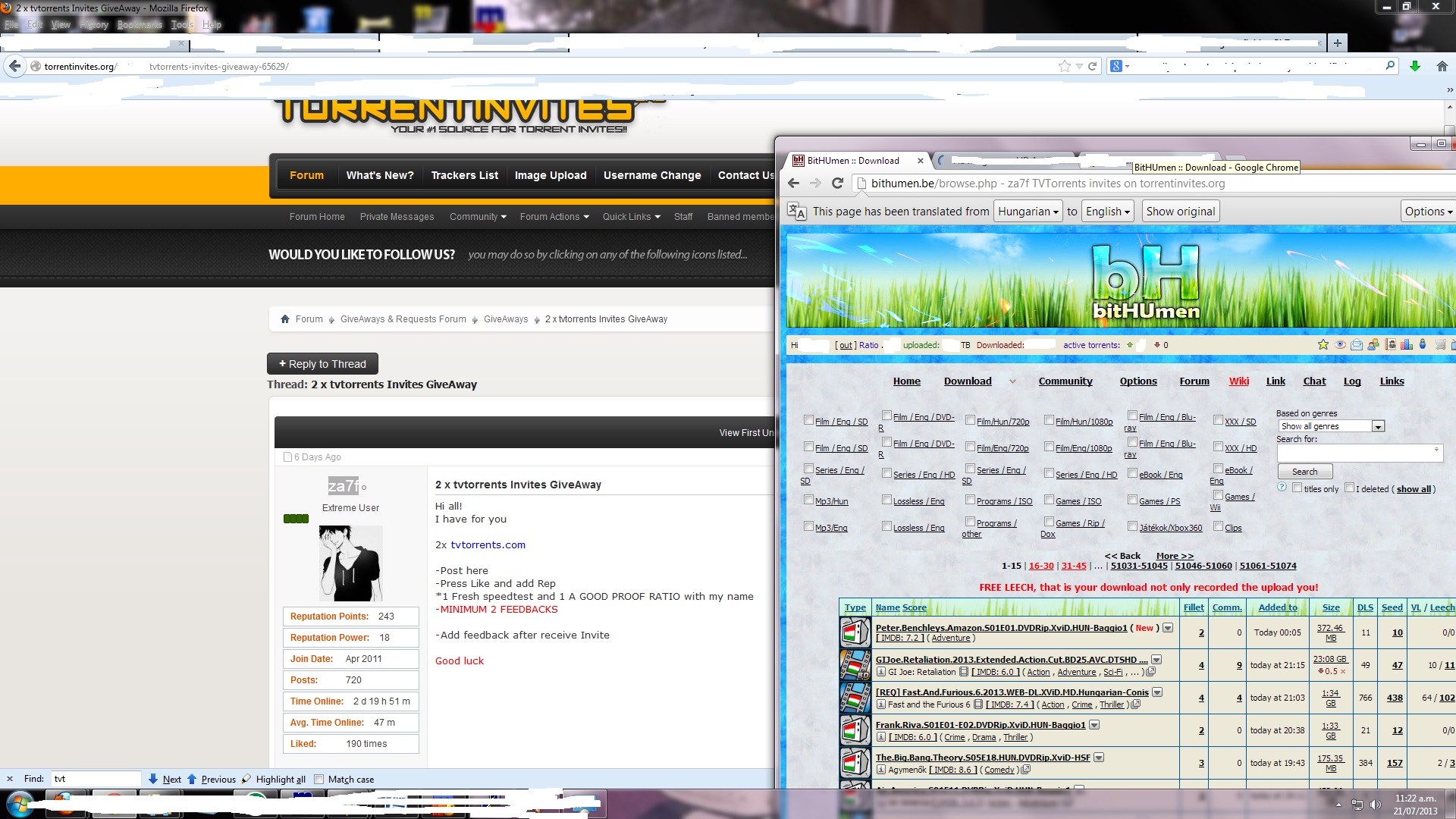Click the film category icon of Fast.And.Furious.6 row
Screen dimensions: 1456x819
pos(855,697)
